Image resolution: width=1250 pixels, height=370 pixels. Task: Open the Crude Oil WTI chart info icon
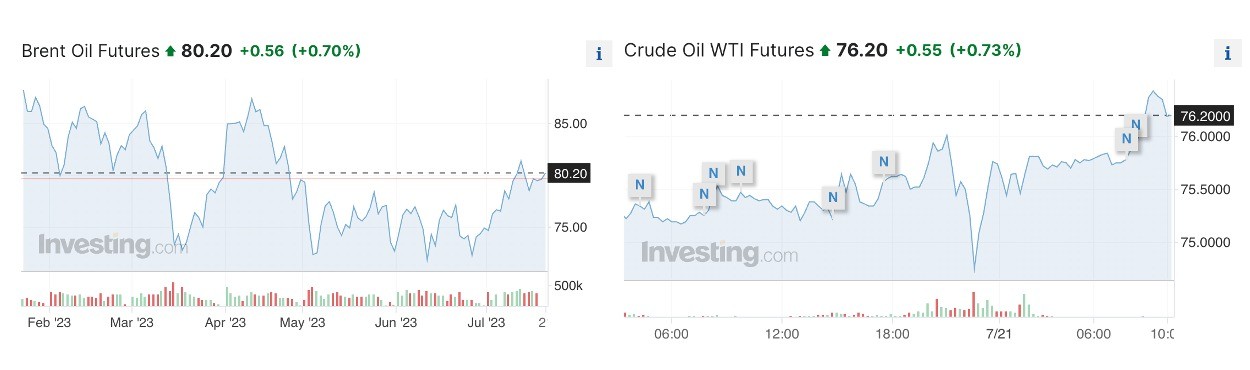(x=1226, y=54)
